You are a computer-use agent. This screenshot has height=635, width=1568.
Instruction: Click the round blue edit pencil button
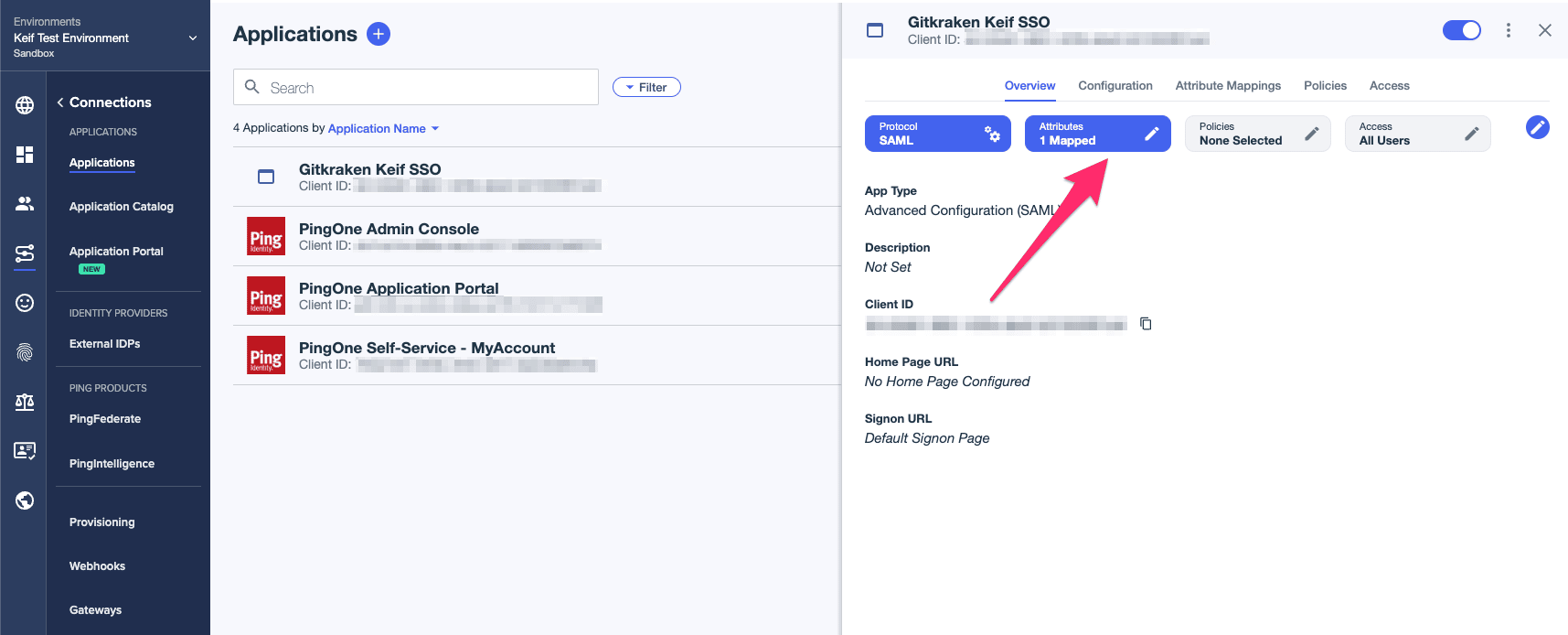pos(1538,127)
